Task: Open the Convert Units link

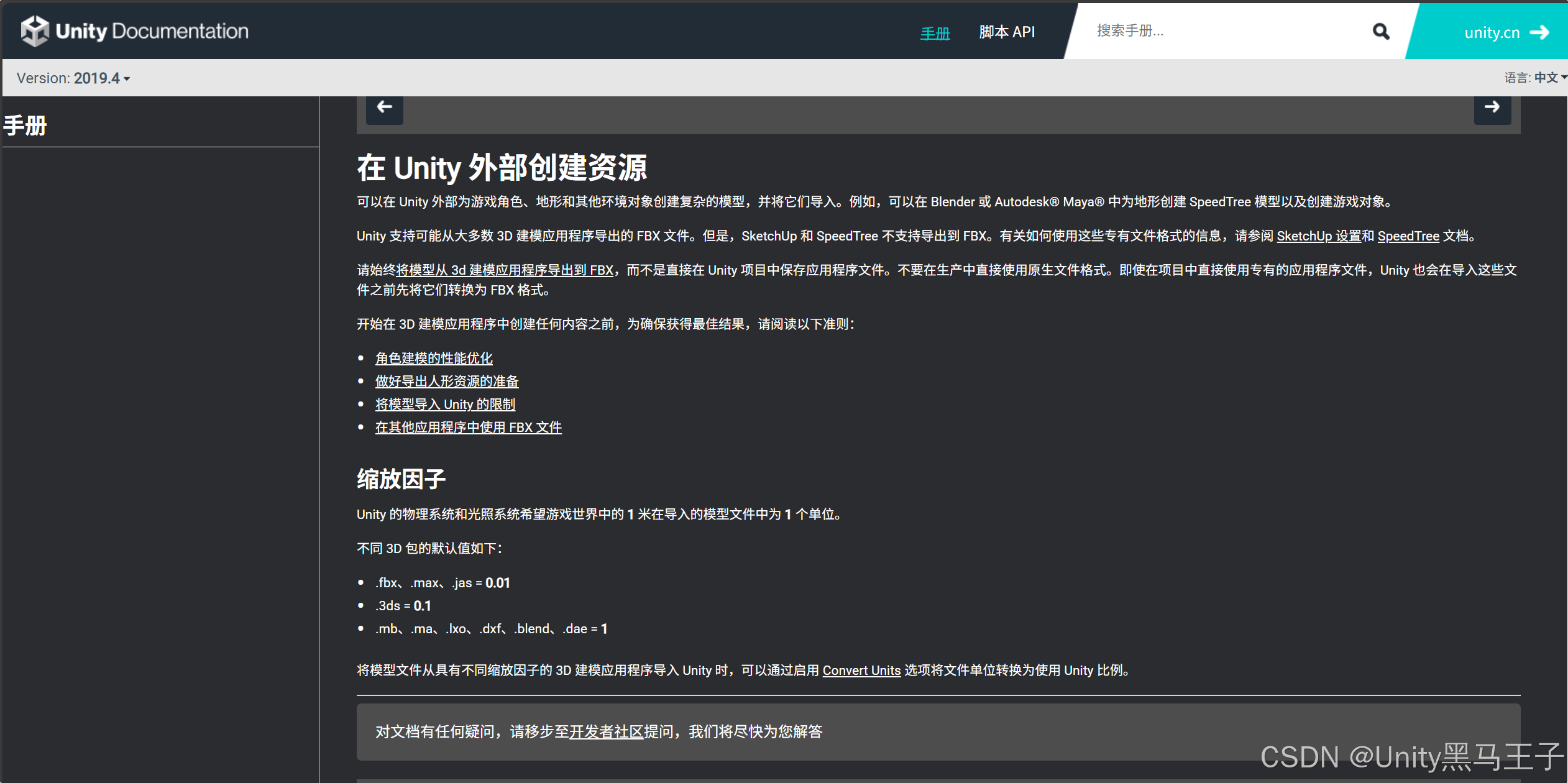Action: tap(861, 671)
